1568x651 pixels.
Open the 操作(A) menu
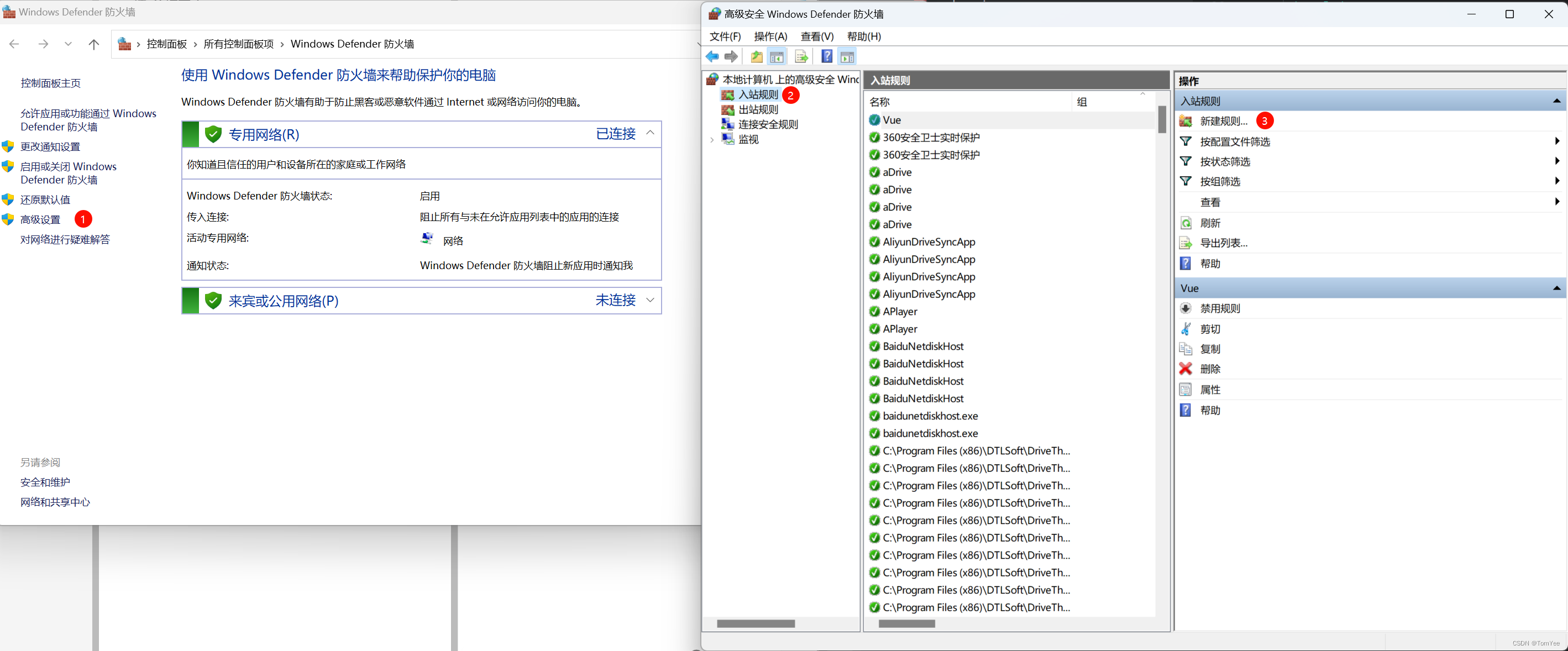pos(770,36)
